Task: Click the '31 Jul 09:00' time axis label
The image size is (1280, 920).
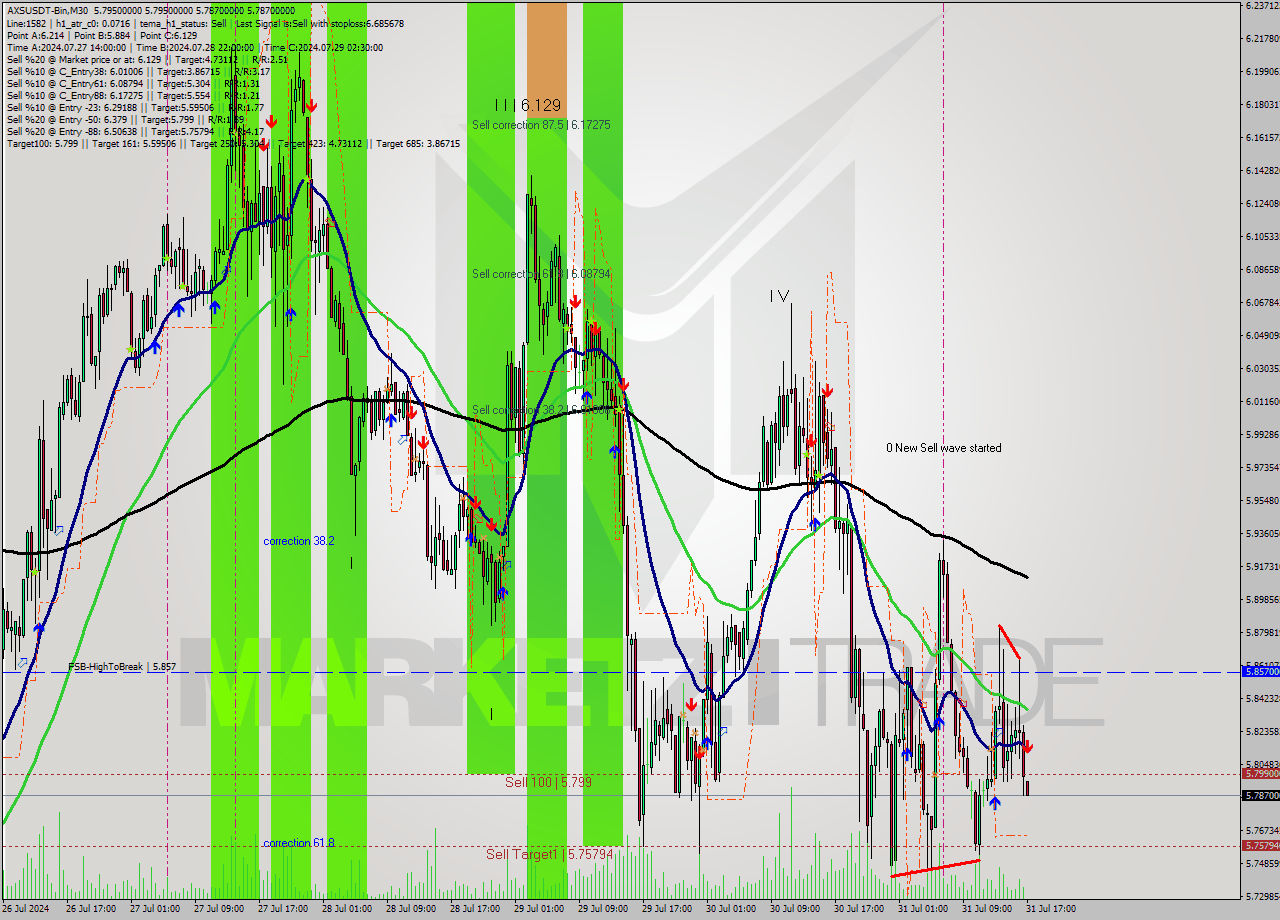Action: (986, 909)
